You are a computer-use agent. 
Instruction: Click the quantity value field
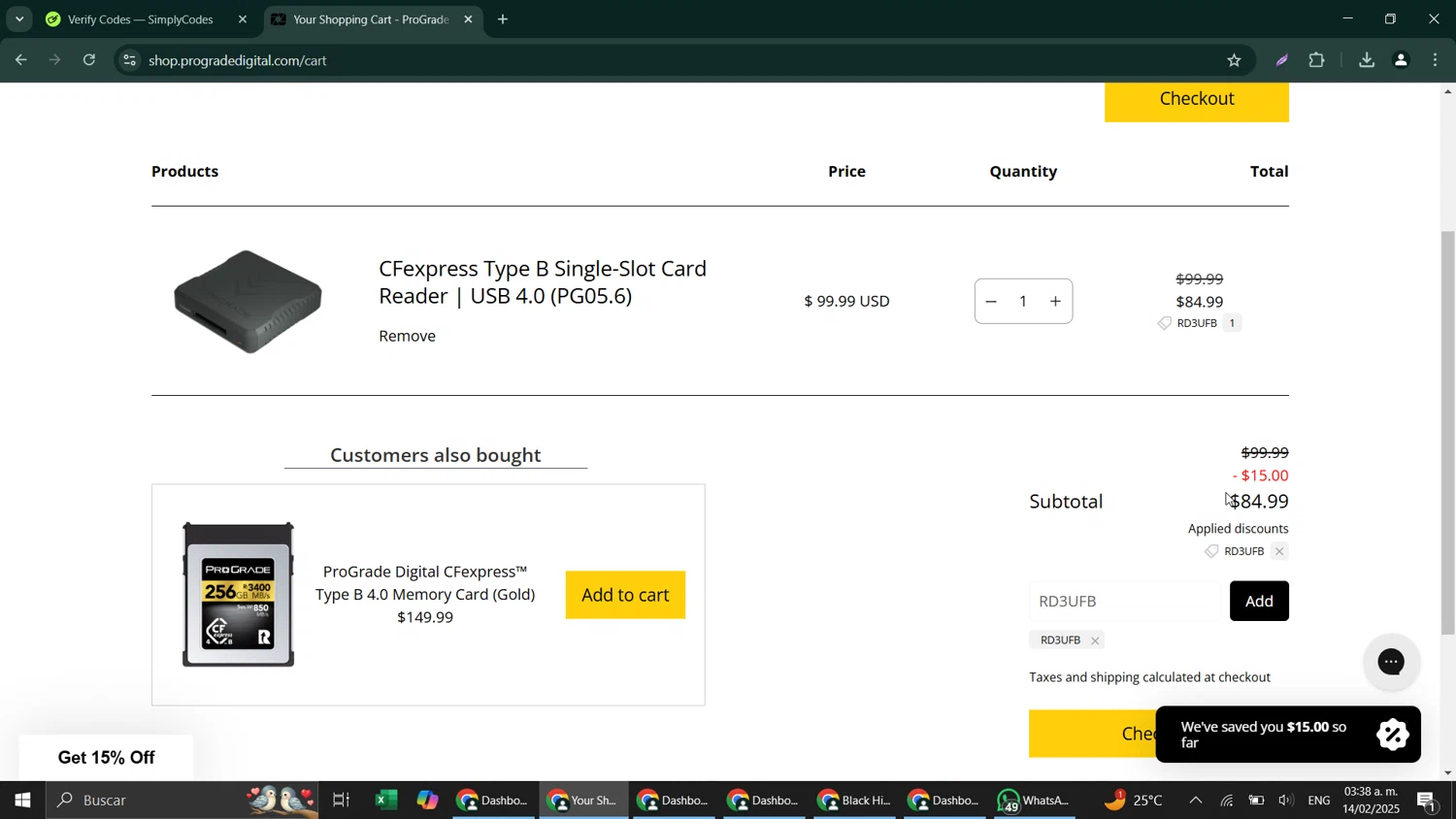(x=1023, y=302)
